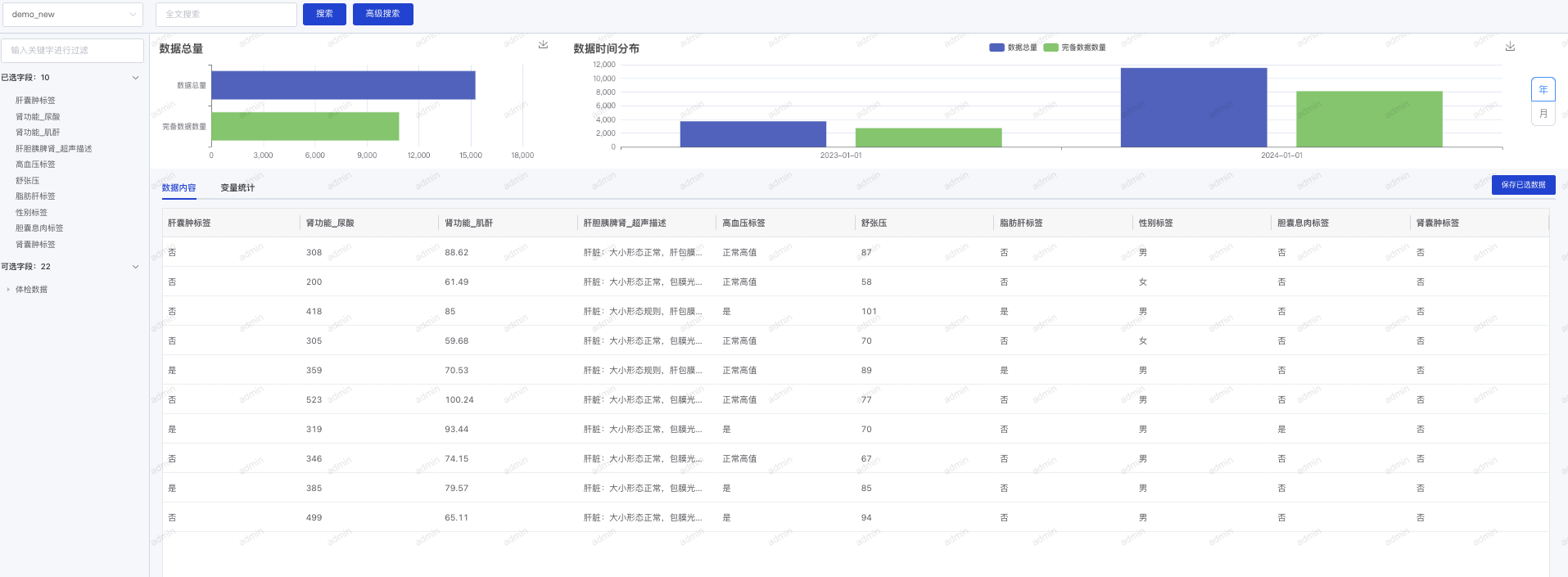Open the demo_new dataset dropdown

click(73, 15)
